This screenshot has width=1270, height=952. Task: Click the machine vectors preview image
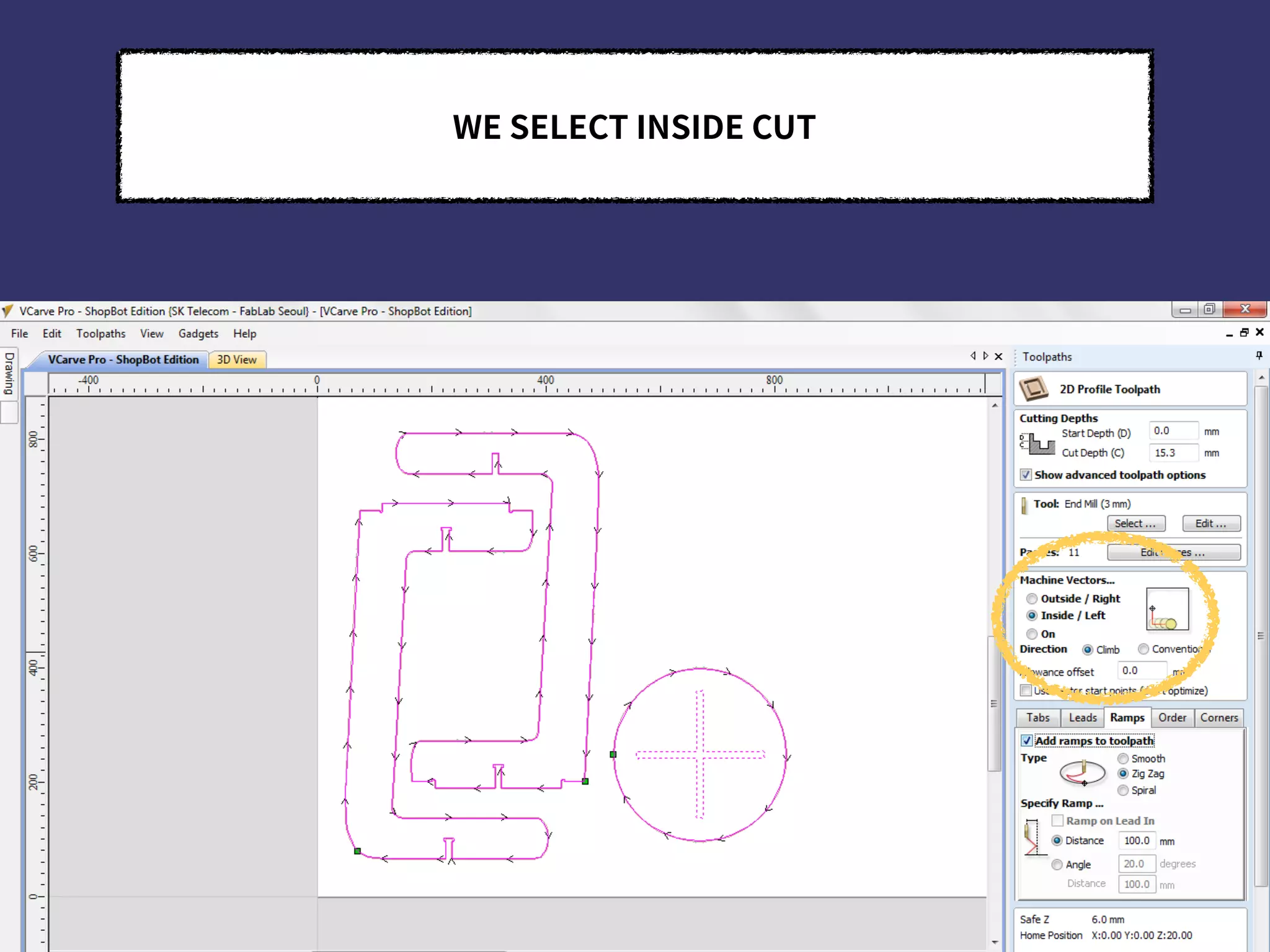click(x=1167, y=609)
